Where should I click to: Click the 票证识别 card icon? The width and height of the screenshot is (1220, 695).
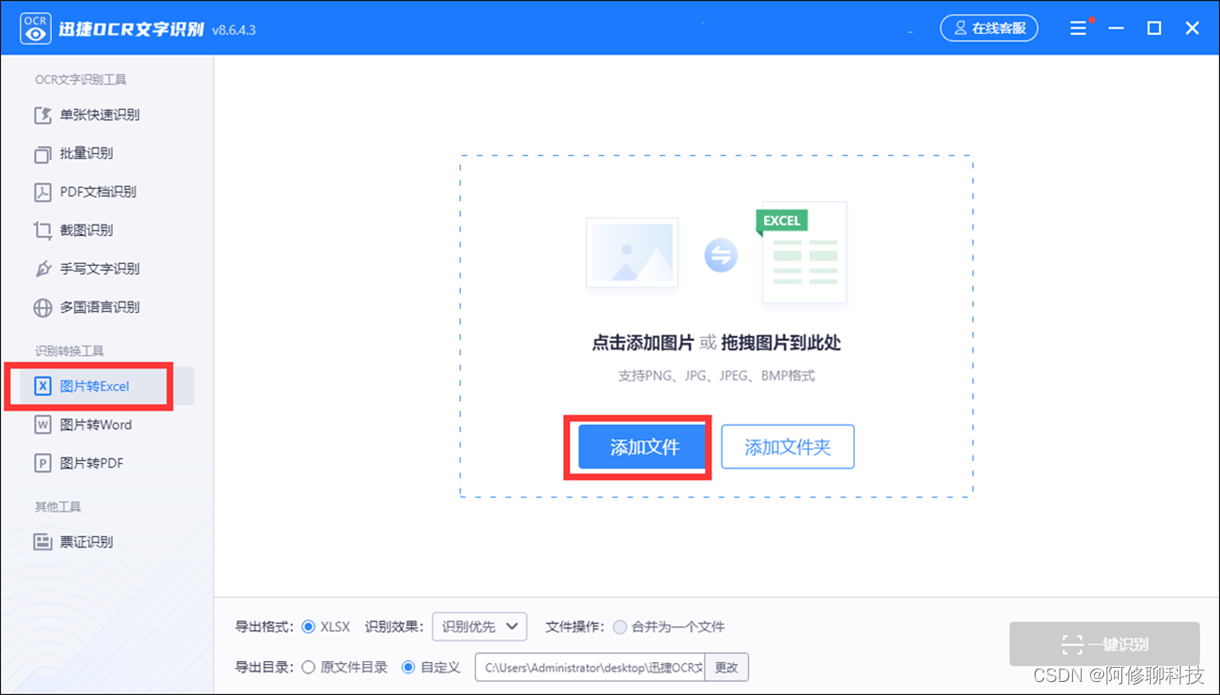(43, 542)
